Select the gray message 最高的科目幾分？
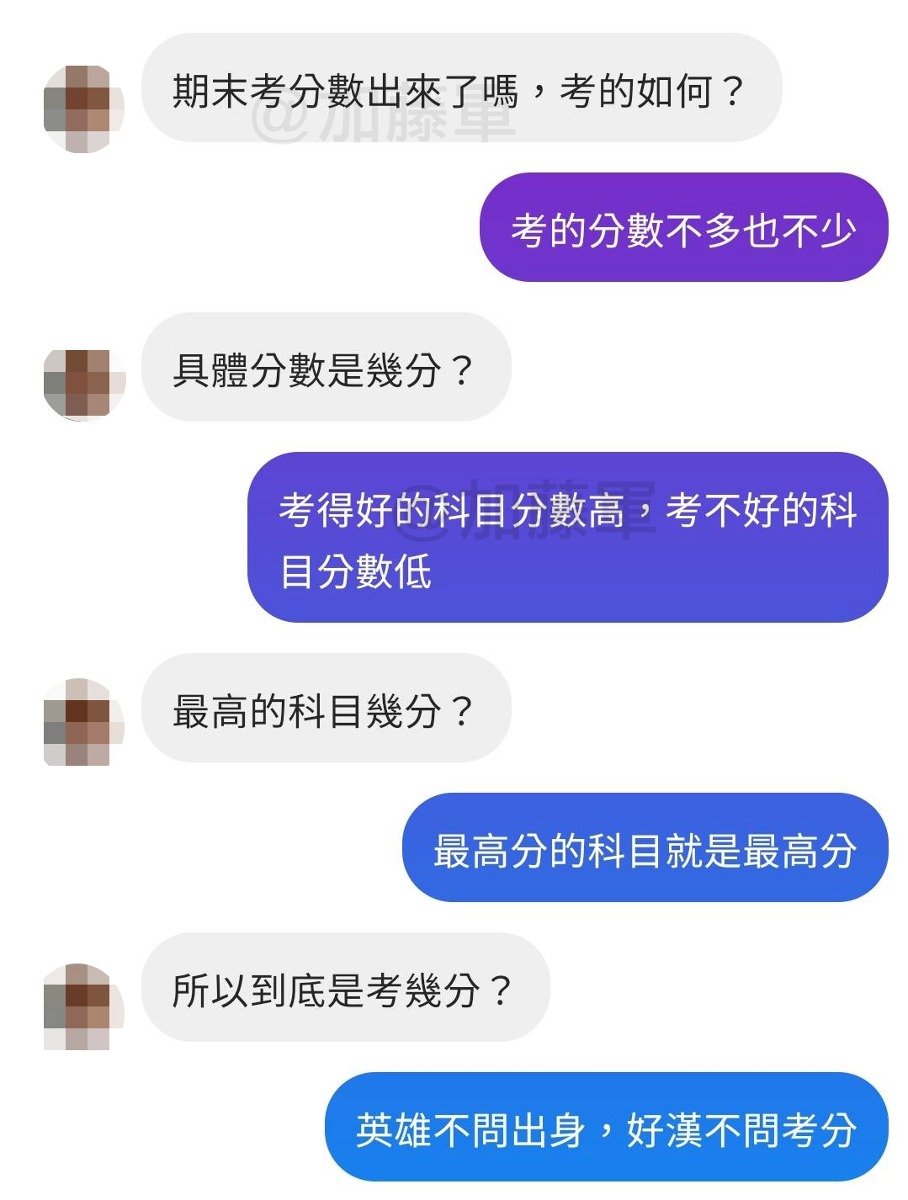This screenshot has height=1200, width=908. (x=326, y=708)
